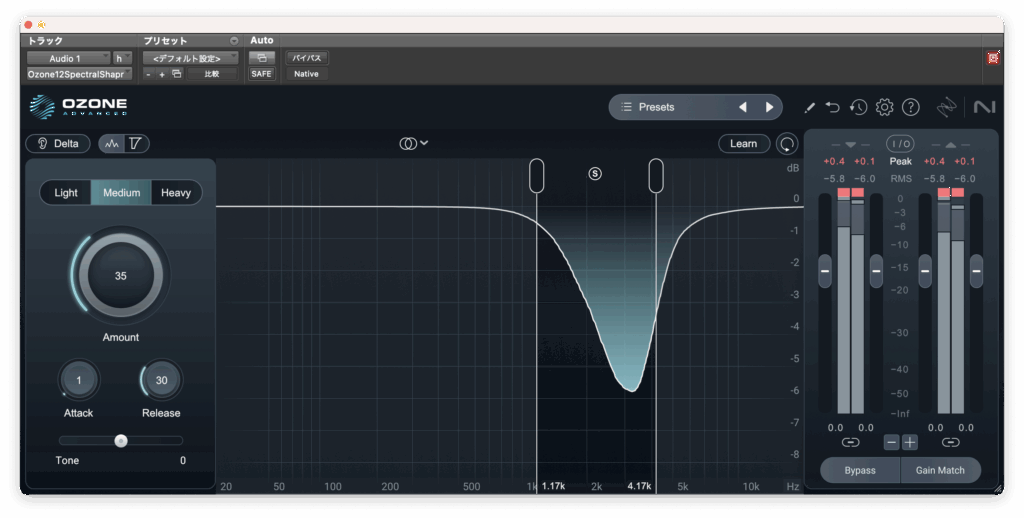Click the reset circular arrow beside Learn
The image size is (1024, 518).
click(788, 144)
